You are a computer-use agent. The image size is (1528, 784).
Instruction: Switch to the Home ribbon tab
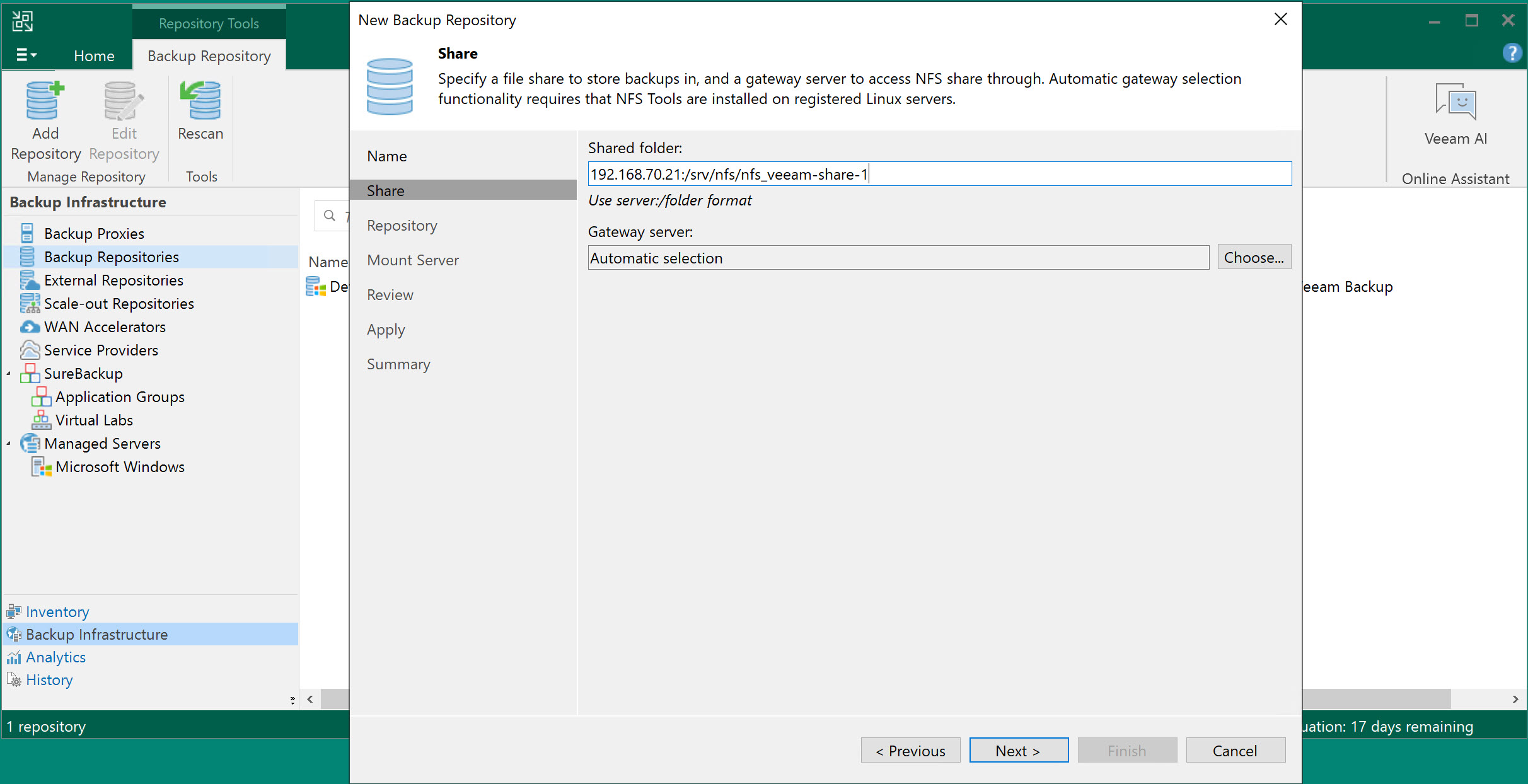(x=94, y=55)
